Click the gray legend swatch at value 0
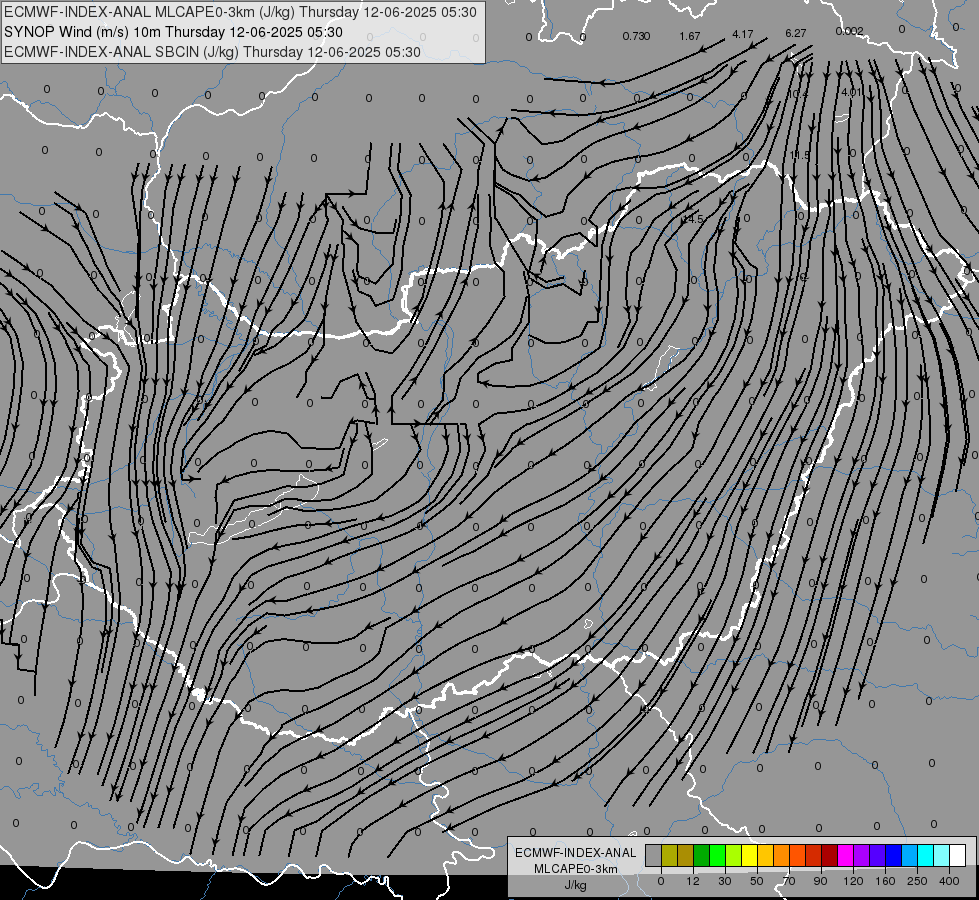This screenshot has height=900, width=979. (654, 855)
